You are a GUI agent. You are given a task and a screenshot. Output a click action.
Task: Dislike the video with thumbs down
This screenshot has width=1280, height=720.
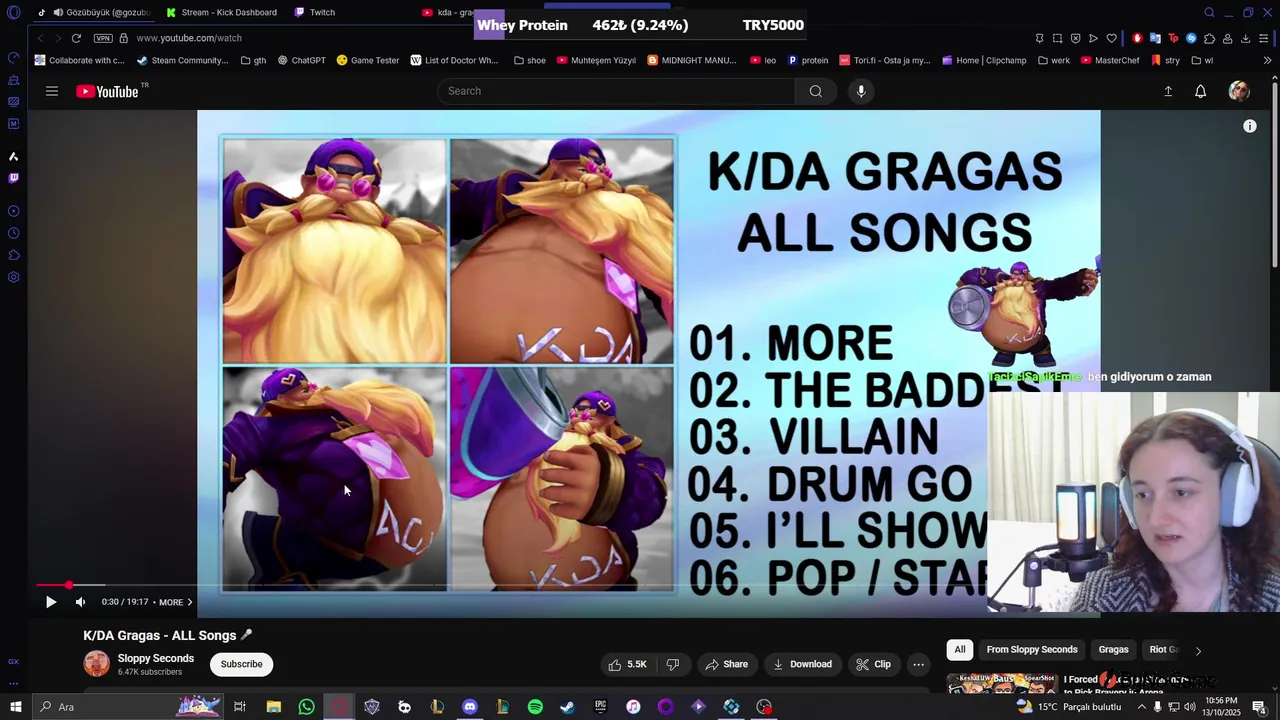coord(673,664)
